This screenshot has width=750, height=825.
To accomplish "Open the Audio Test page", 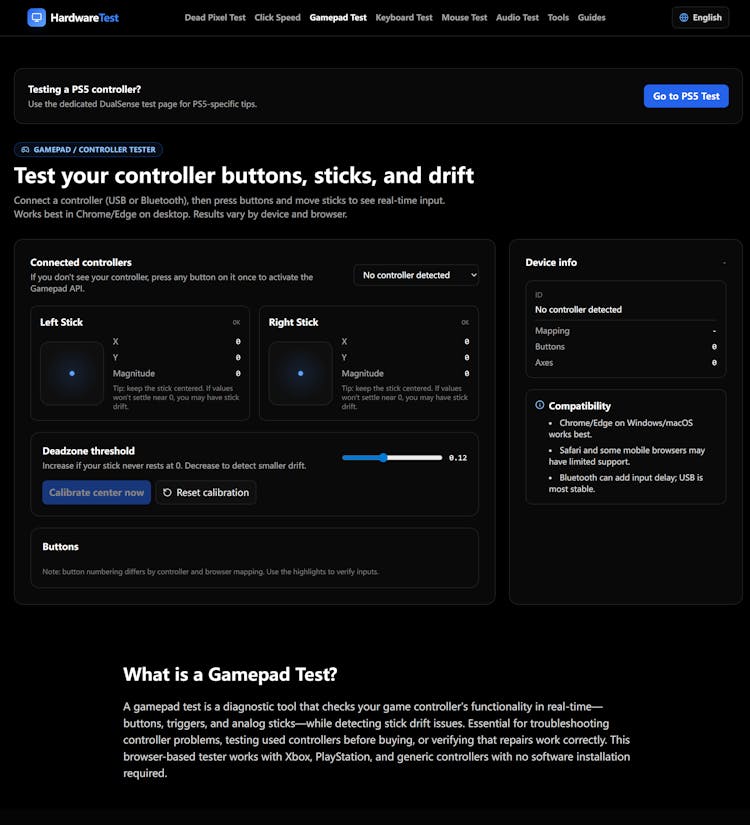I will [x=517, y=17].
